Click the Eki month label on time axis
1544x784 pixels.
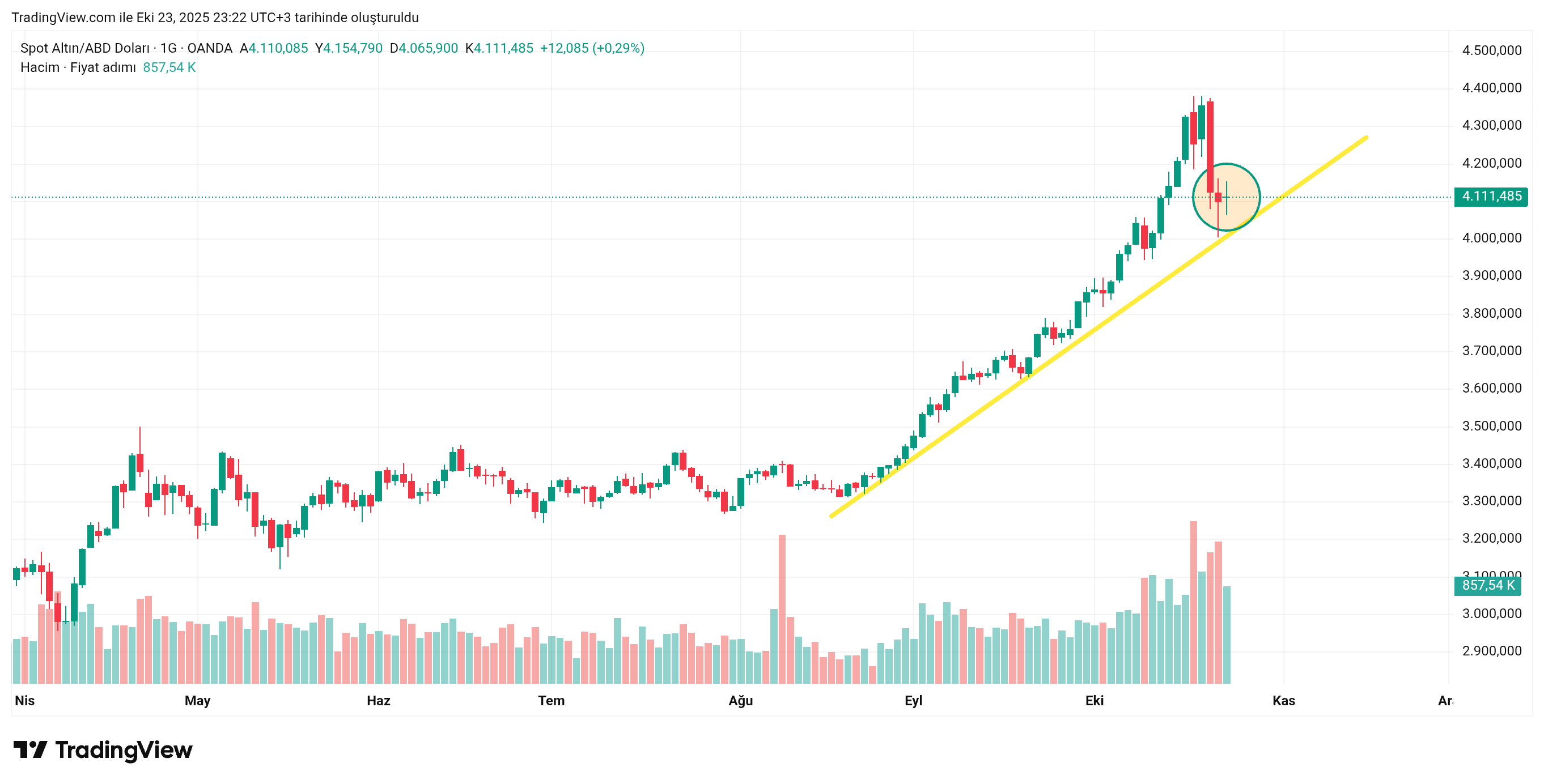(x=1094, y=700)
